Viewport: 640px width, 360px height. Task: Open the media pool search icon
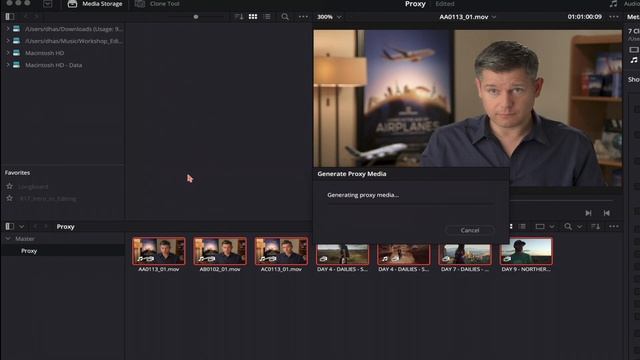(568, 227)
